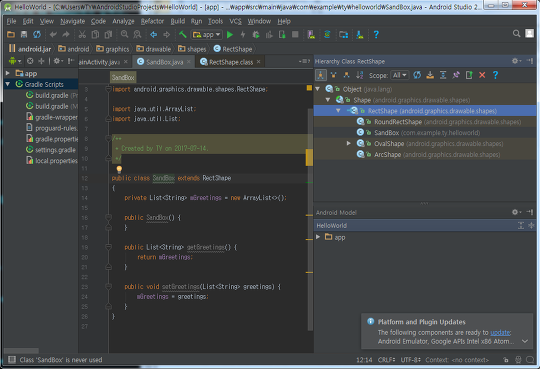Click the Expand All icon in Hierarchy toolbar
540x369 pixels.
pos(443,75)
